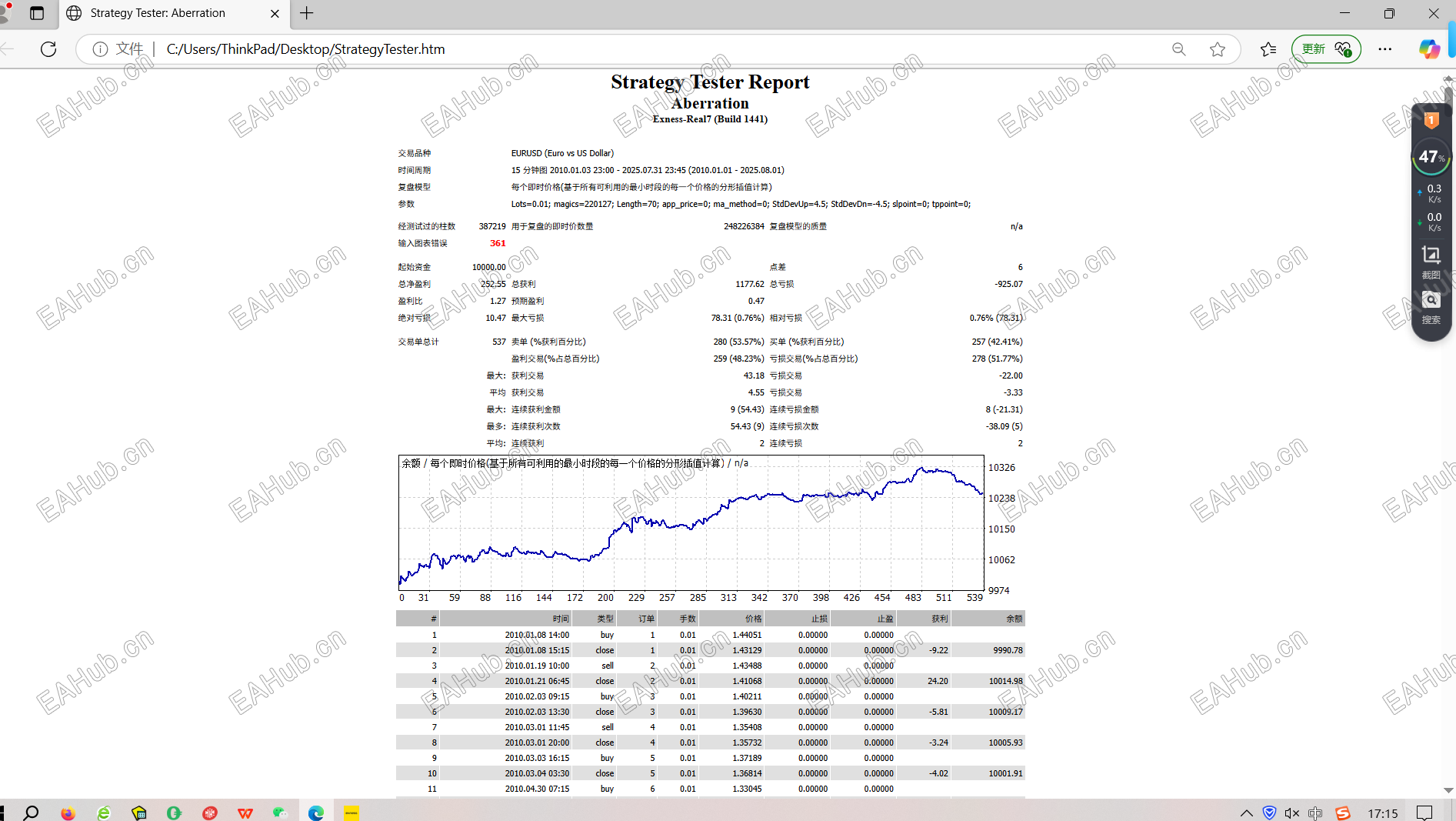The height and width of the screenshot is (821, 1456).
Task: Click the Strategy Tester Report heading
Action: (x=710, y=82)
